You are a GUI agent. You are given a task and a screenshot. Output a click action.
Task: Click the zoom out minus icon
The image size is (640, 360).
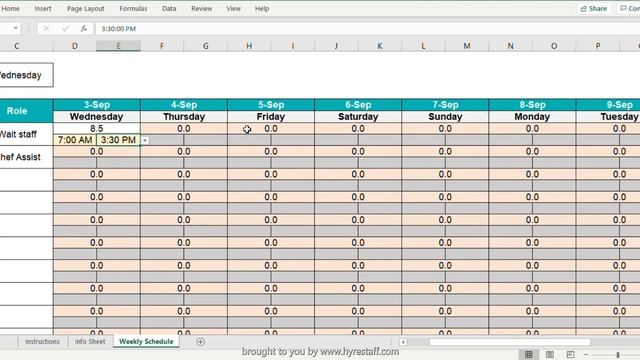586,355
